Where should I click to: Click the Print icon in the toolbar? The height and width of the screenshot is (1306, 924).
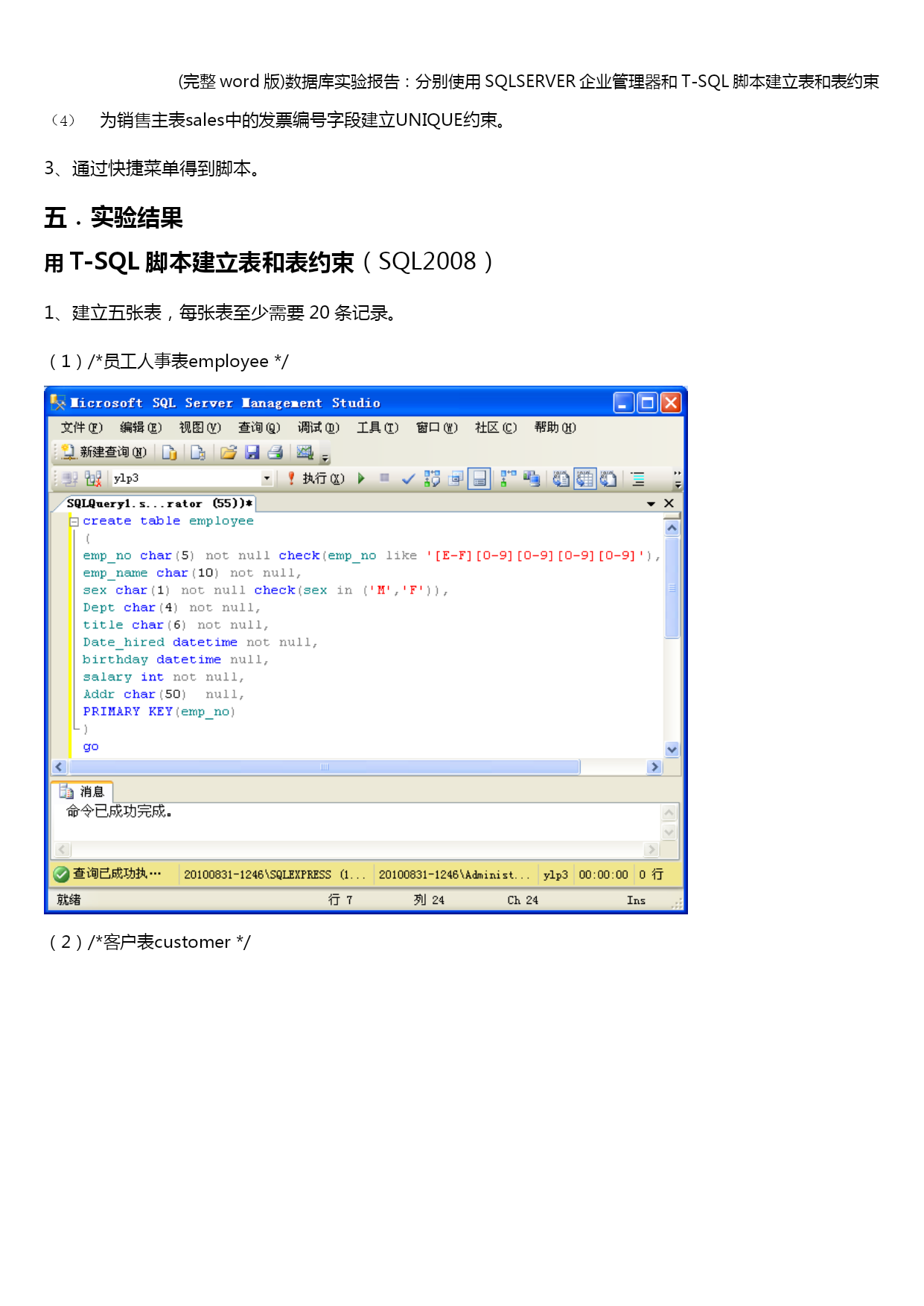click(x=275, y=452)
